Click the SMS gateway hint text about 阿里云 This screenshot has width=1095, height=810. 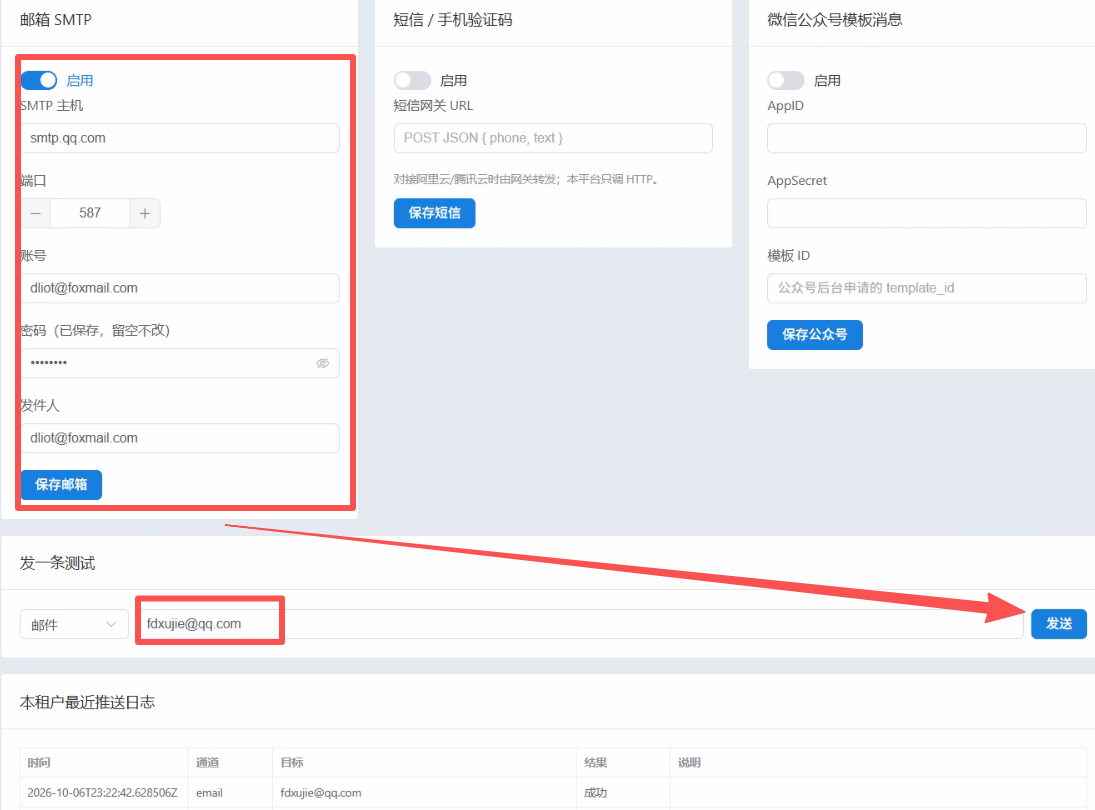pos(526,179)
